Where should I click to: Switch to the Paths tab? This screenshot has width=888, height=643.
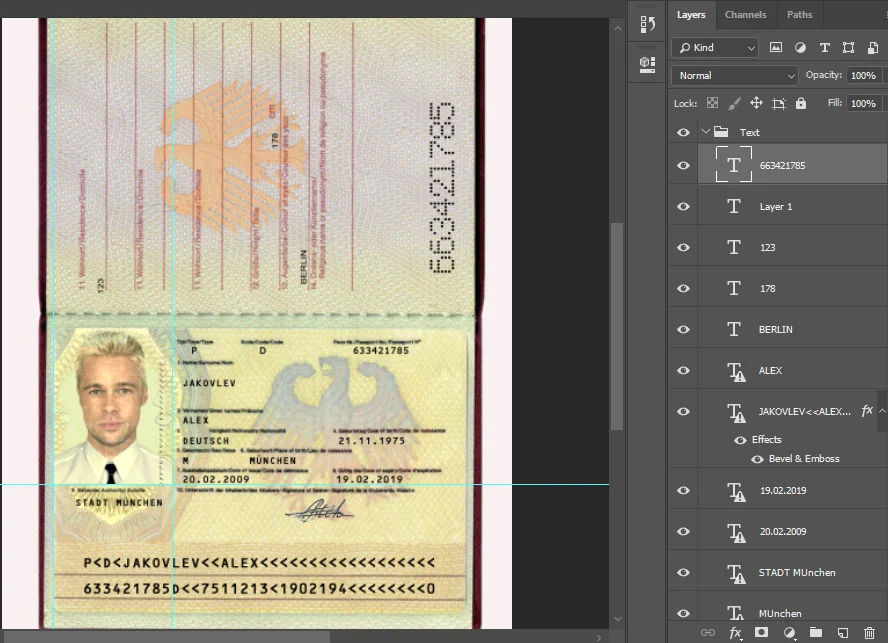tap(799, 15)
